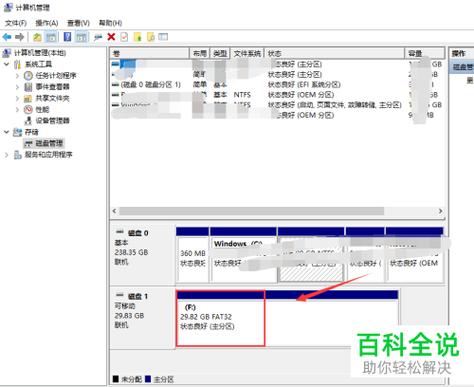Screen dimensions: 474x387
Task: Sort by the 卷 column header
Action: click(150, 53)
